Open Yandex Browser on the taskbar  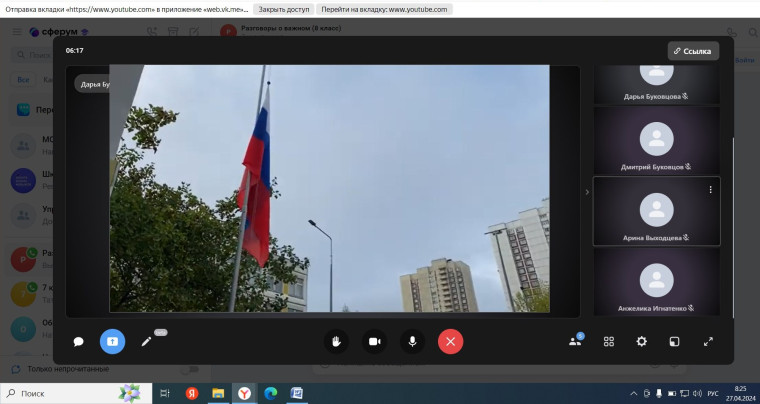244,393
